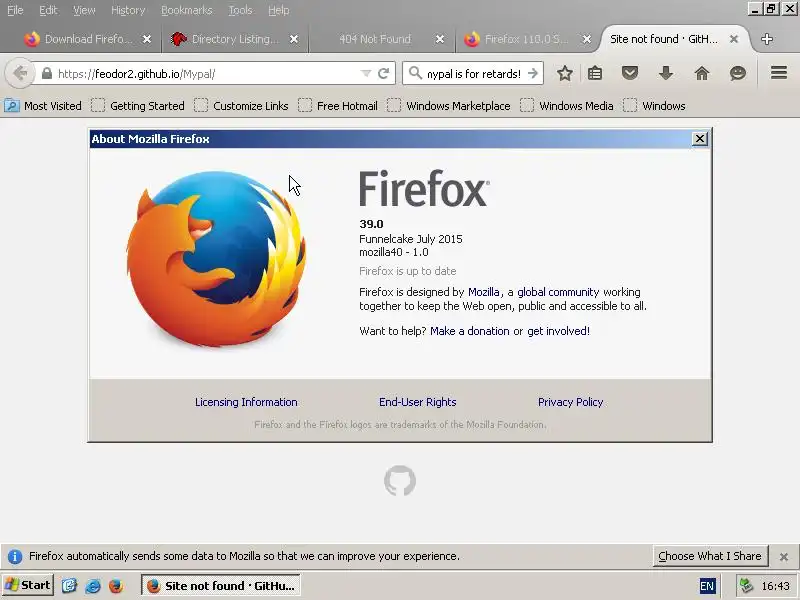
Task: Click the get involved! link
Action: [558, 331]
